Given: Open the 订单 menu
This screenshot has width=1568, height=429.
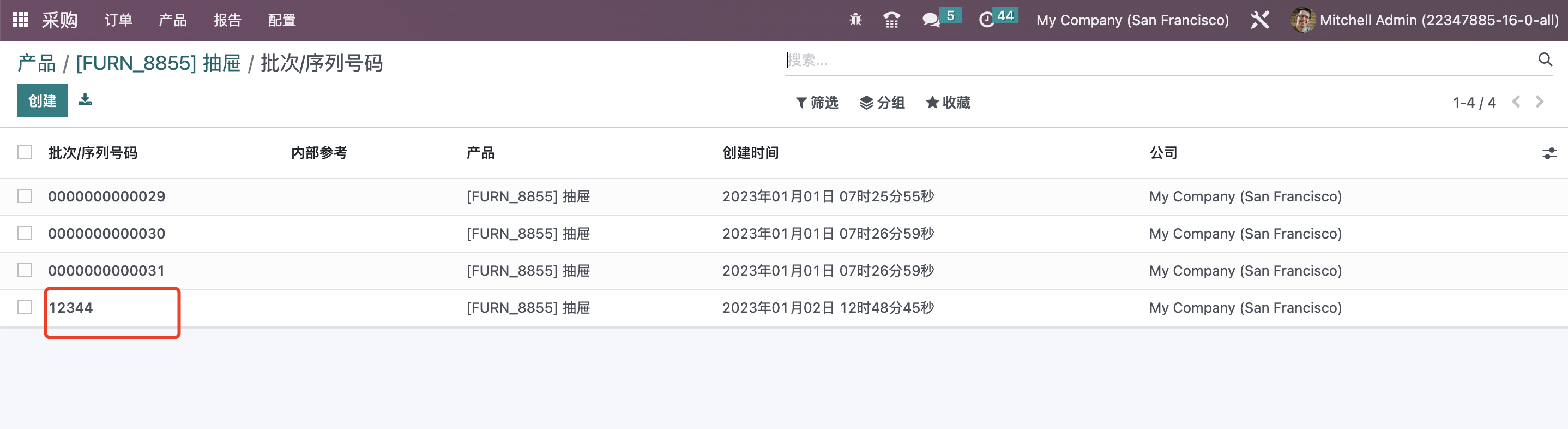Looking at the screenshot, I should 118,20.
